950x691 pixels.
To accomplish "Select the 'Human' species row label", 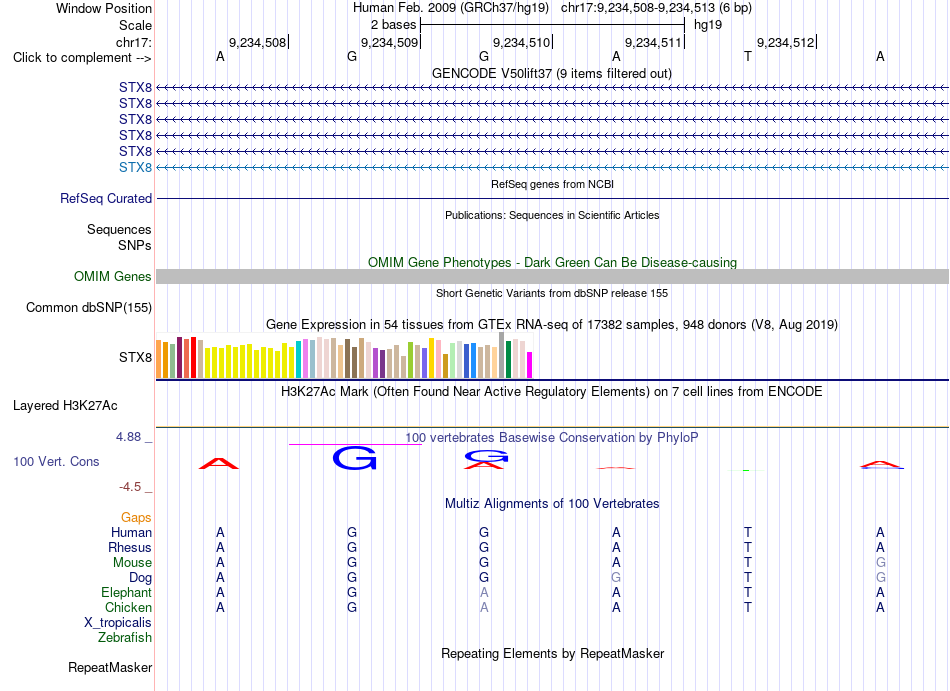I will point(131,532).
